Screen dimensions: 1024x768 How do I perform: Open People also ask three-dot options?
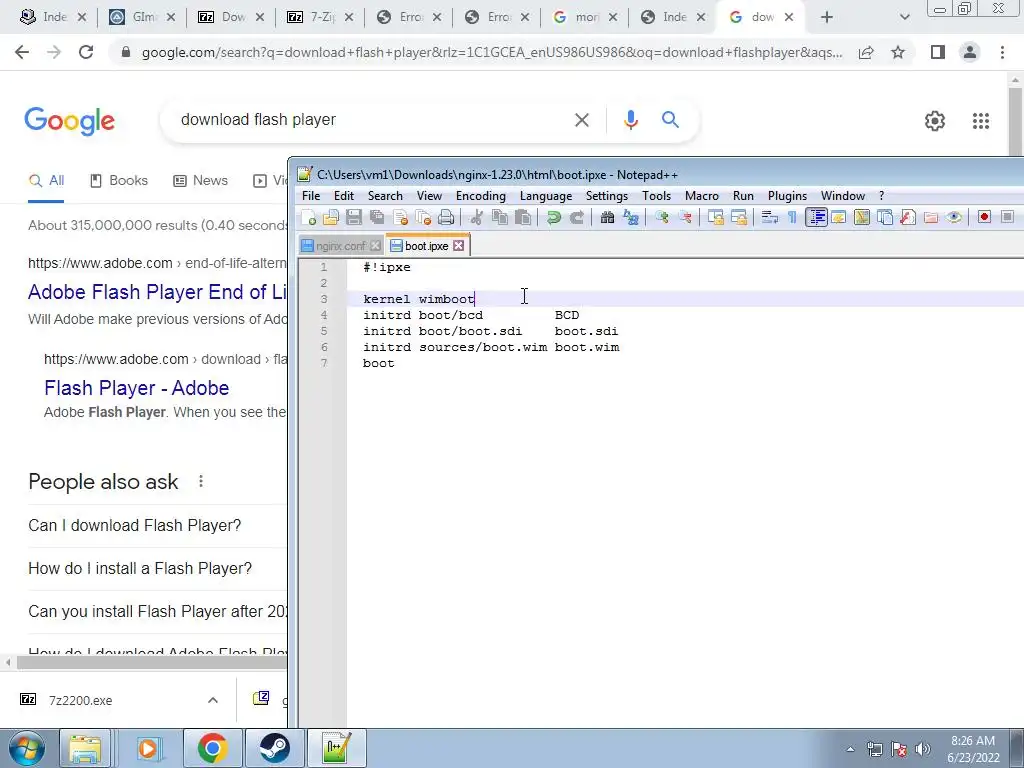pyautogui.click(x=201, y=481)
